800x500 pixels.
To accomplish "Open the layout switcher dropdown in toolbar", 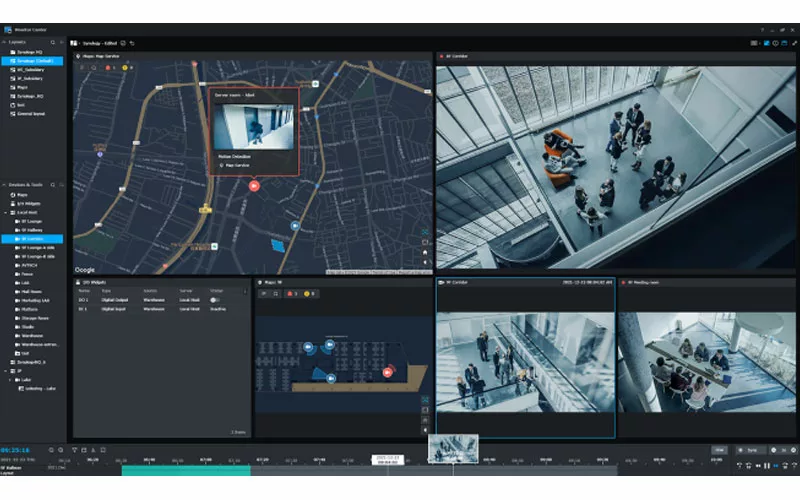I will click(75, 43).
